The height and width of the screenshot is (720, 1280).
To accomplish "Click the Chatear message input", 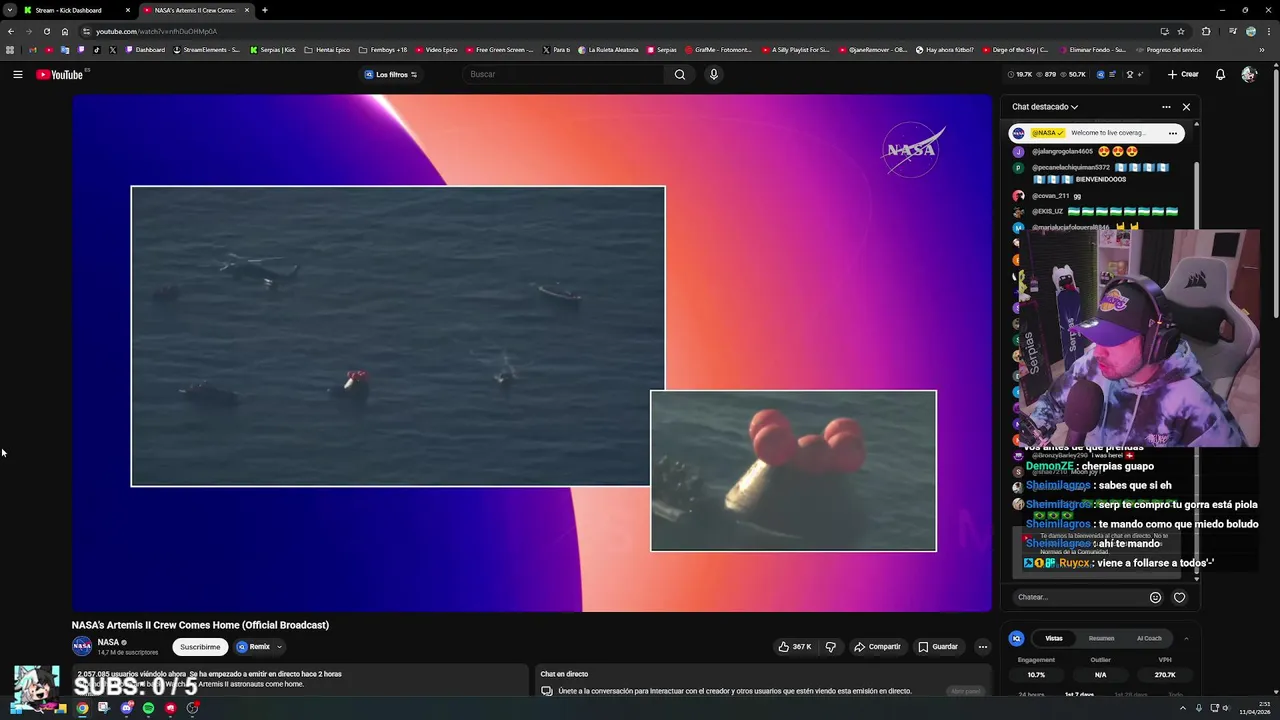I will coord(1078,597).
